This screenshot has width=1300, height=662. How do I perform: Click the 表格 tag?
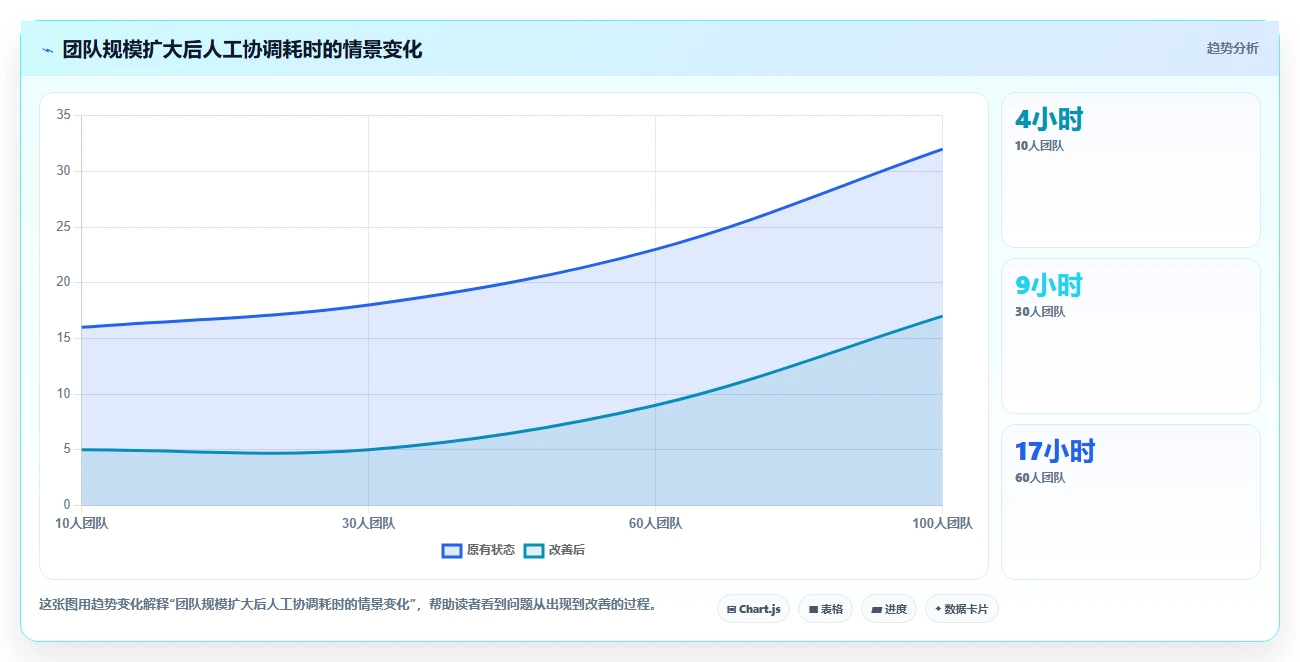pyautogui.click(x=825, y=608)
